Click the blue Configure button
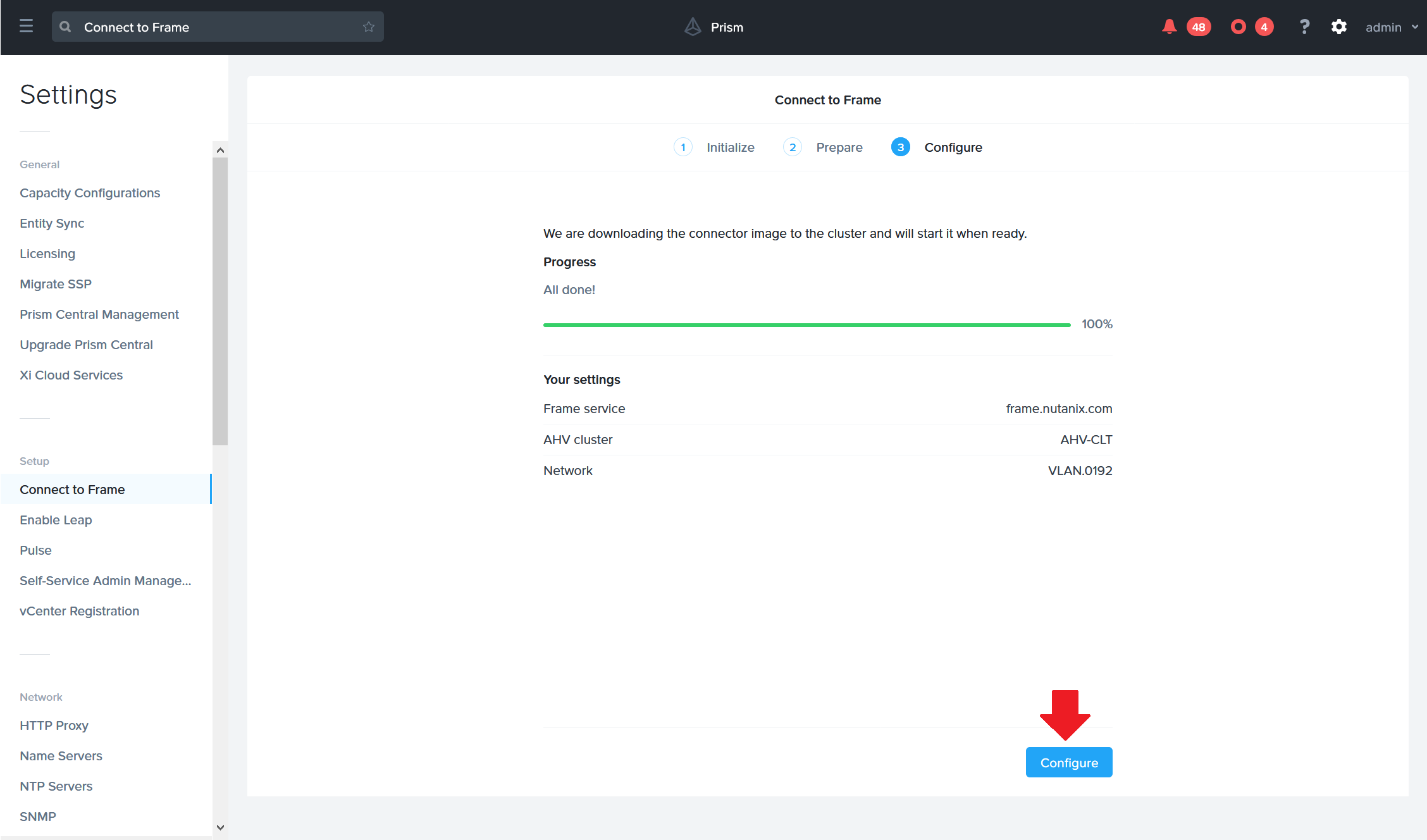The height and width of the screenshot is (840, 1427). [1069, 762]
